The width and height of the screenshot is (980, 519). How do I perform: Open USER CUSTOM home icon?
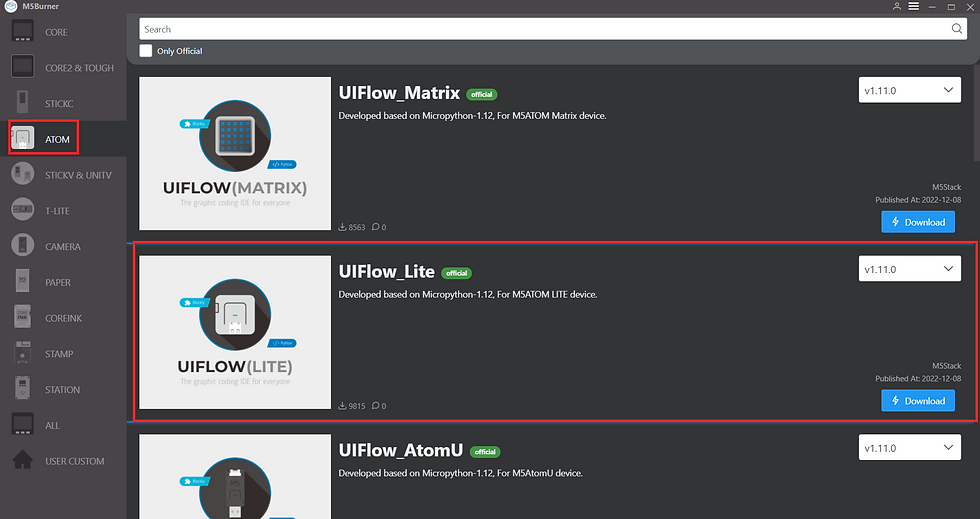click(x=22, y=460)
